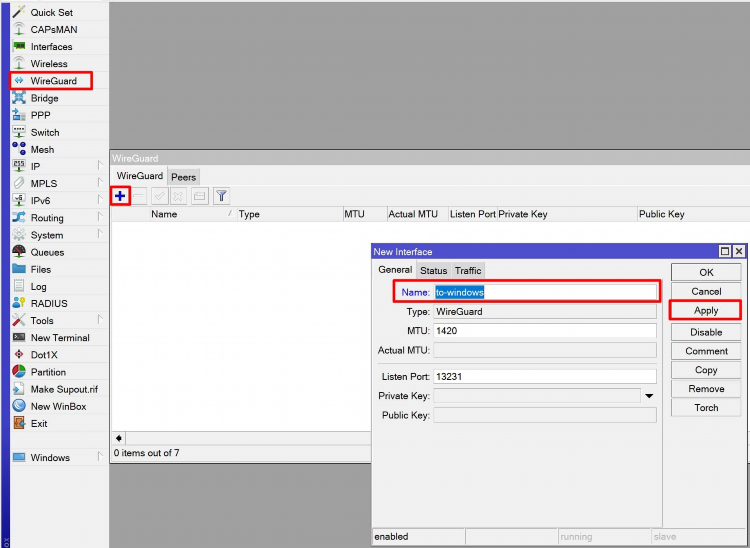Click the Comment button in dialog
Viewport: 750px width, 548px height.
[x=706, y=351]
